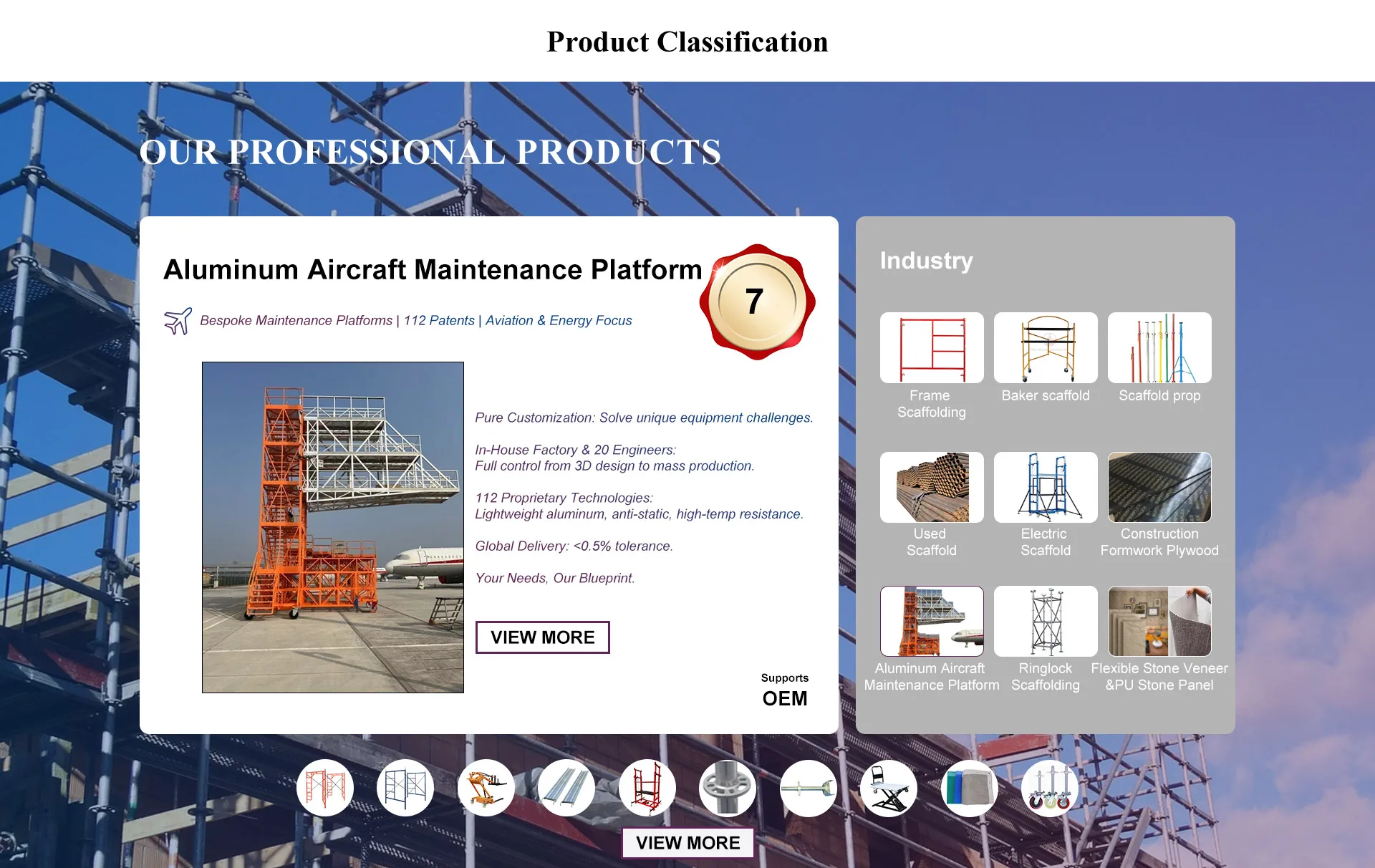This screenshot has height=868, width=1375.
Task: Click Aluminum Aircraft Maintenance Platform label in Industry panel
Action: pyautogui.click(x=931, y=677)
